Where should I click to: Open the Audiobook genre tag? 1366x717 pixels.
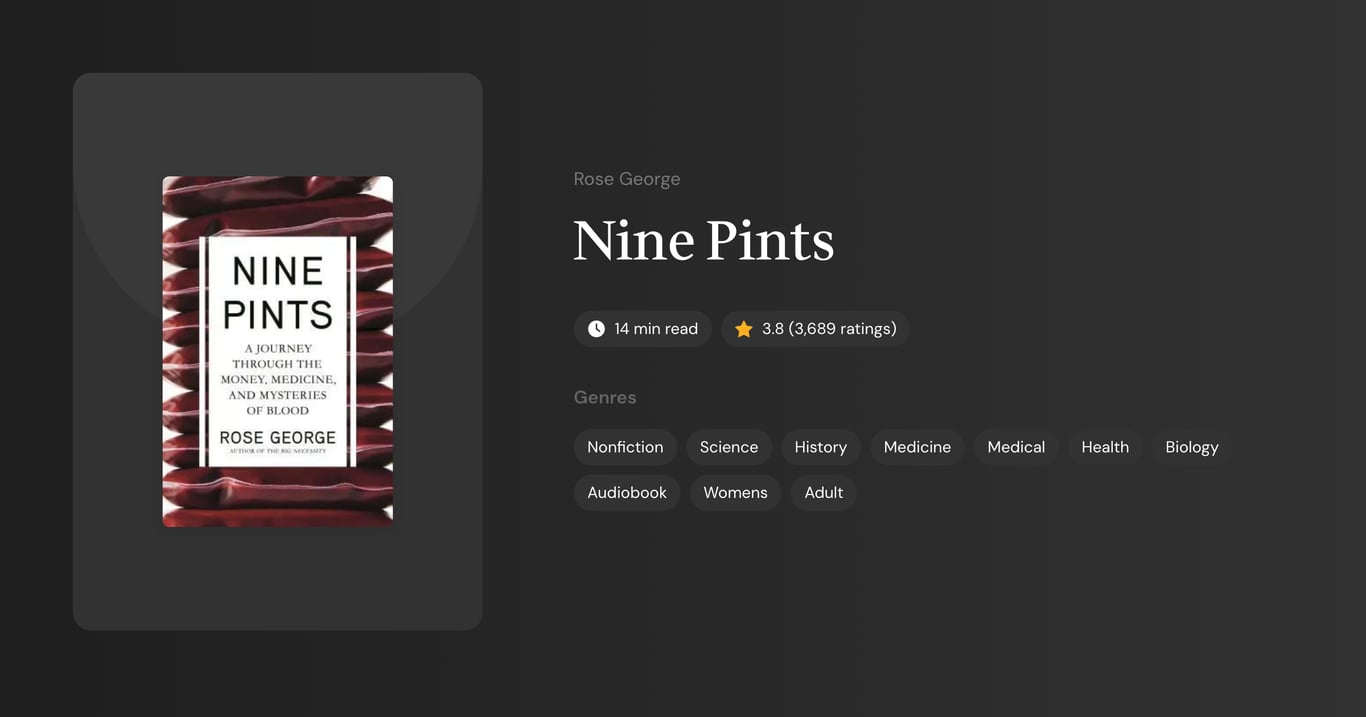(x=627, y=493)
